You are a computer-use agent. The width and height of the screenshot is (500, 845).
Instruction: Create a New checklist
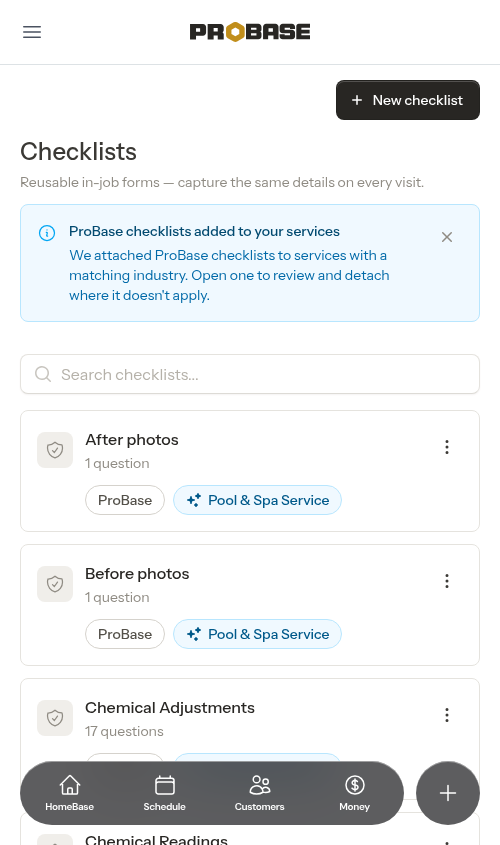(408, 100)
